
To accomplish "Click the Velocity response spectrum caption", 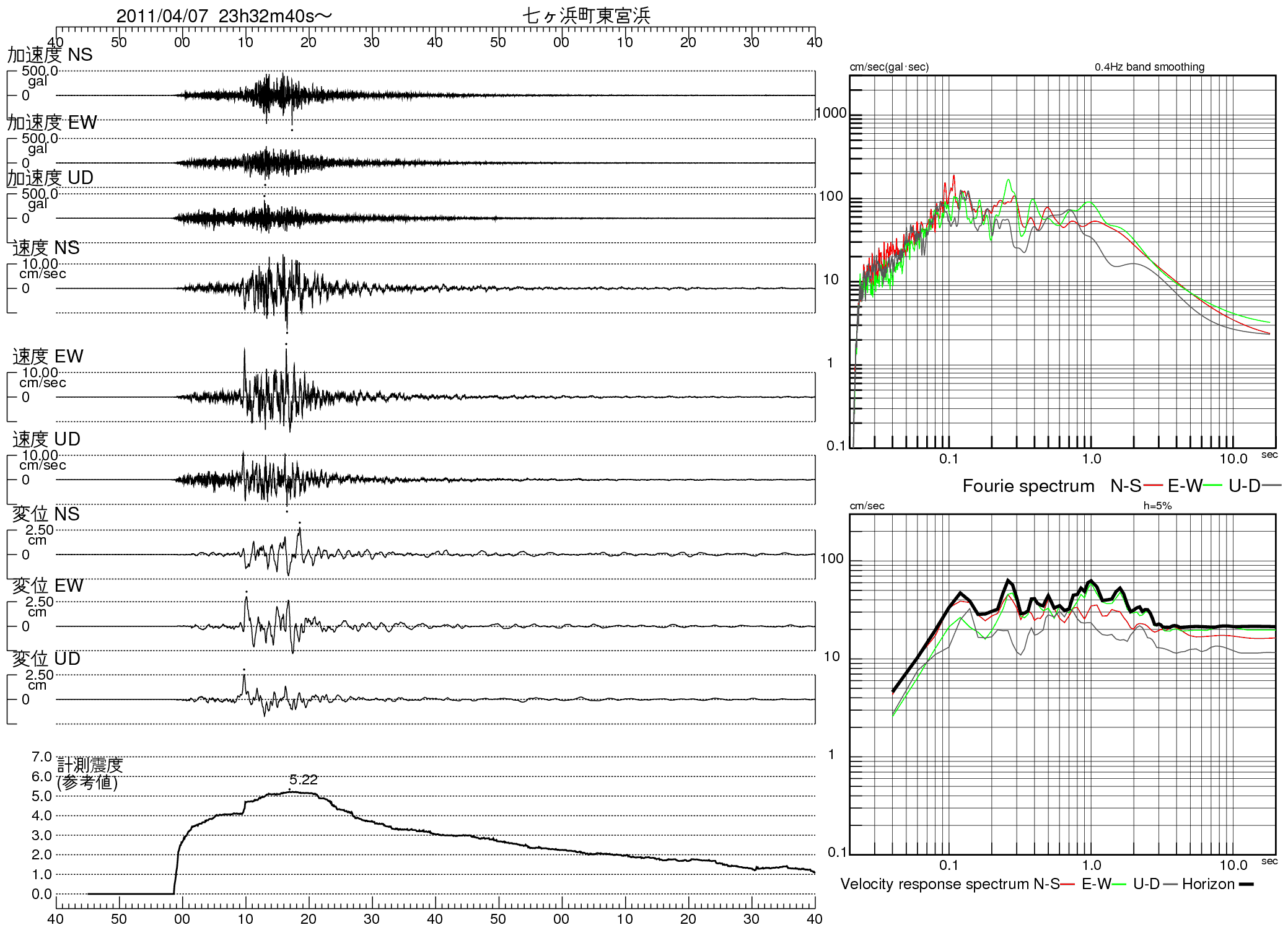I will 934,884.
